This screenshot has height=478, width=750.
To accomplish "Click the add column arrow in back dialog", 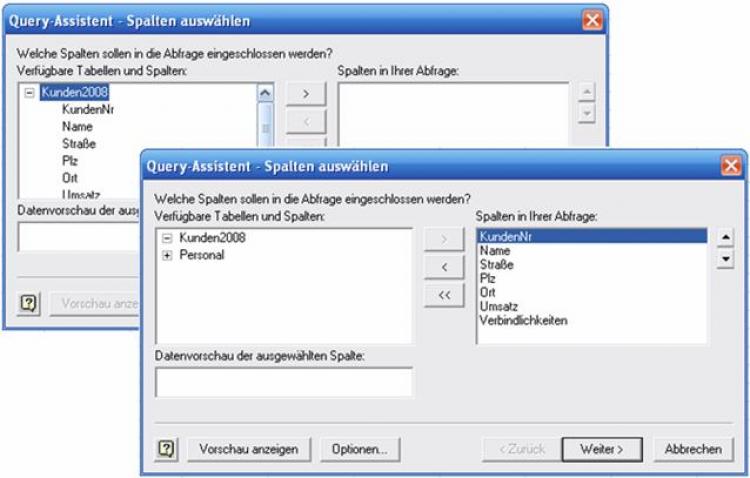I will (306, 93).
